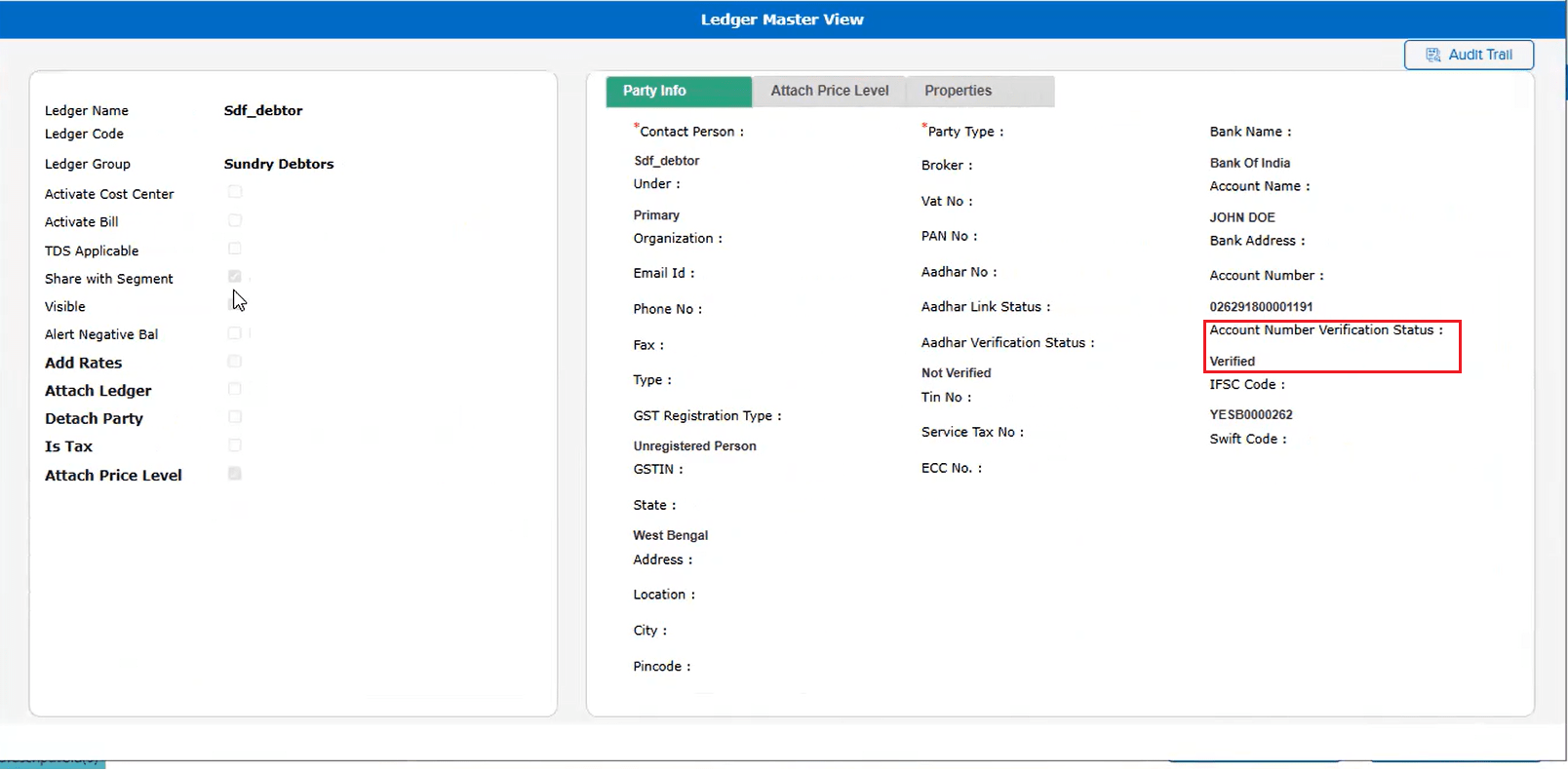1568x772 pixels.
Task: Click the PAN No label
Action: coord(949,236)
